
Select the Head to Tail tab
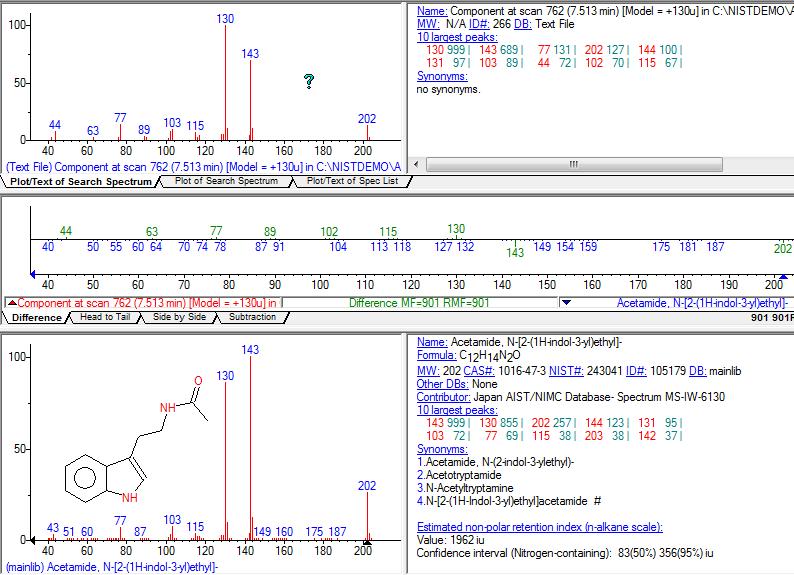point(105,317)
